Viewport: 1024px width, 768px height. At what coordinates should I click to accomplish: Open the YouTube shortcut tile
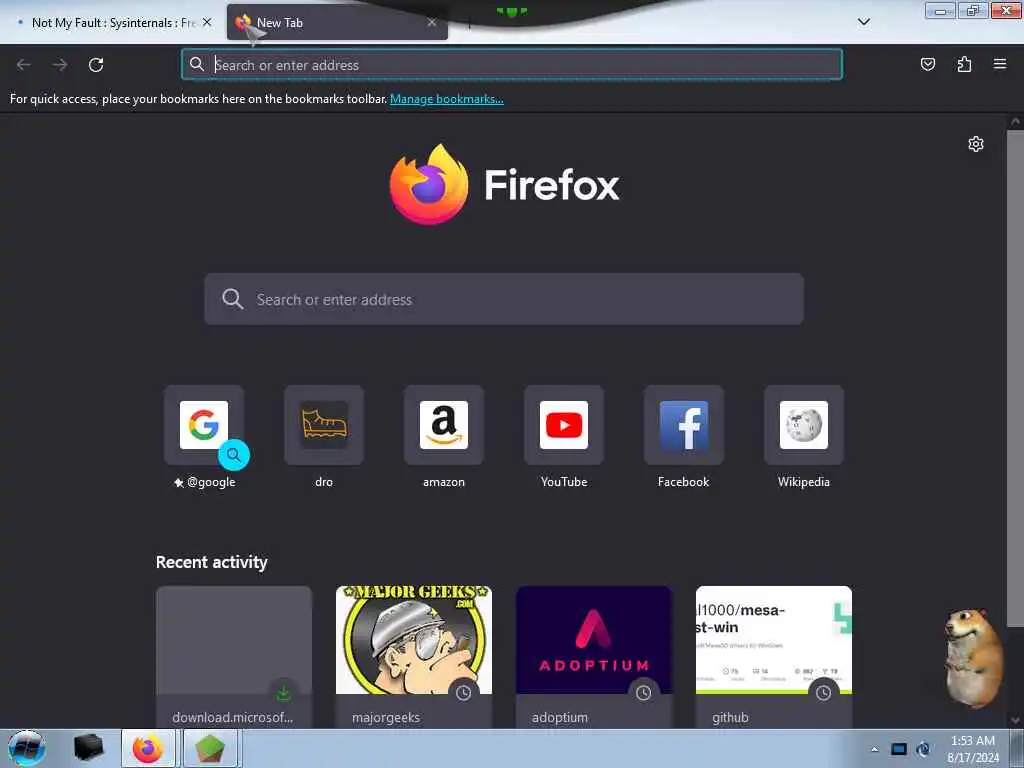(564, 425)
